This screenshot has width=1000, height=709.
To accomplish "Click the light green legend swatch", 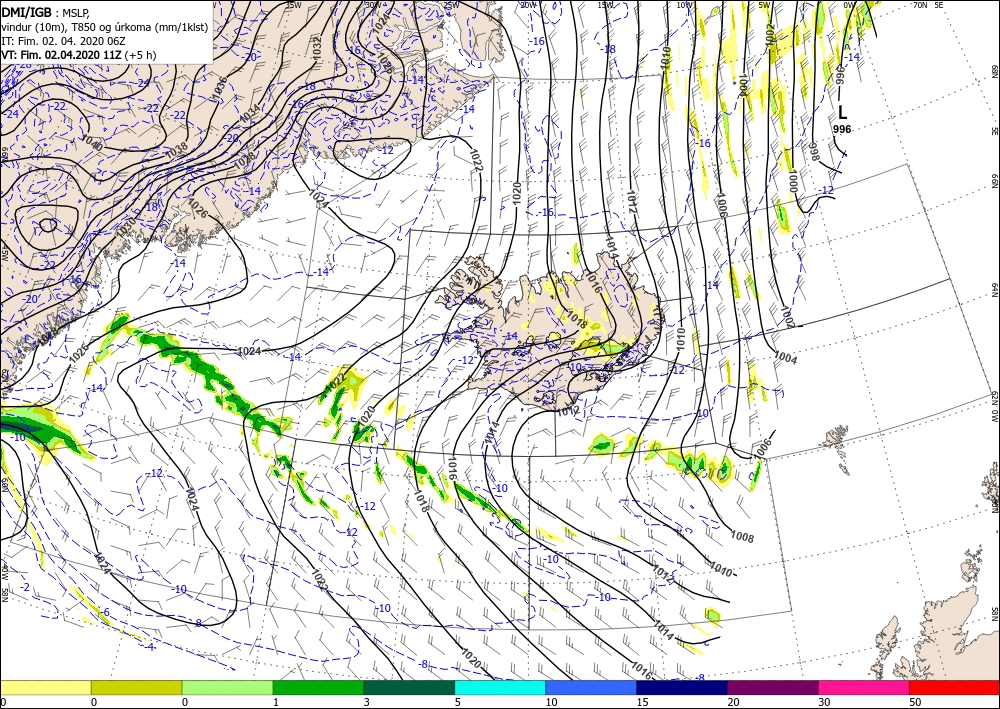I will (227, 687).
